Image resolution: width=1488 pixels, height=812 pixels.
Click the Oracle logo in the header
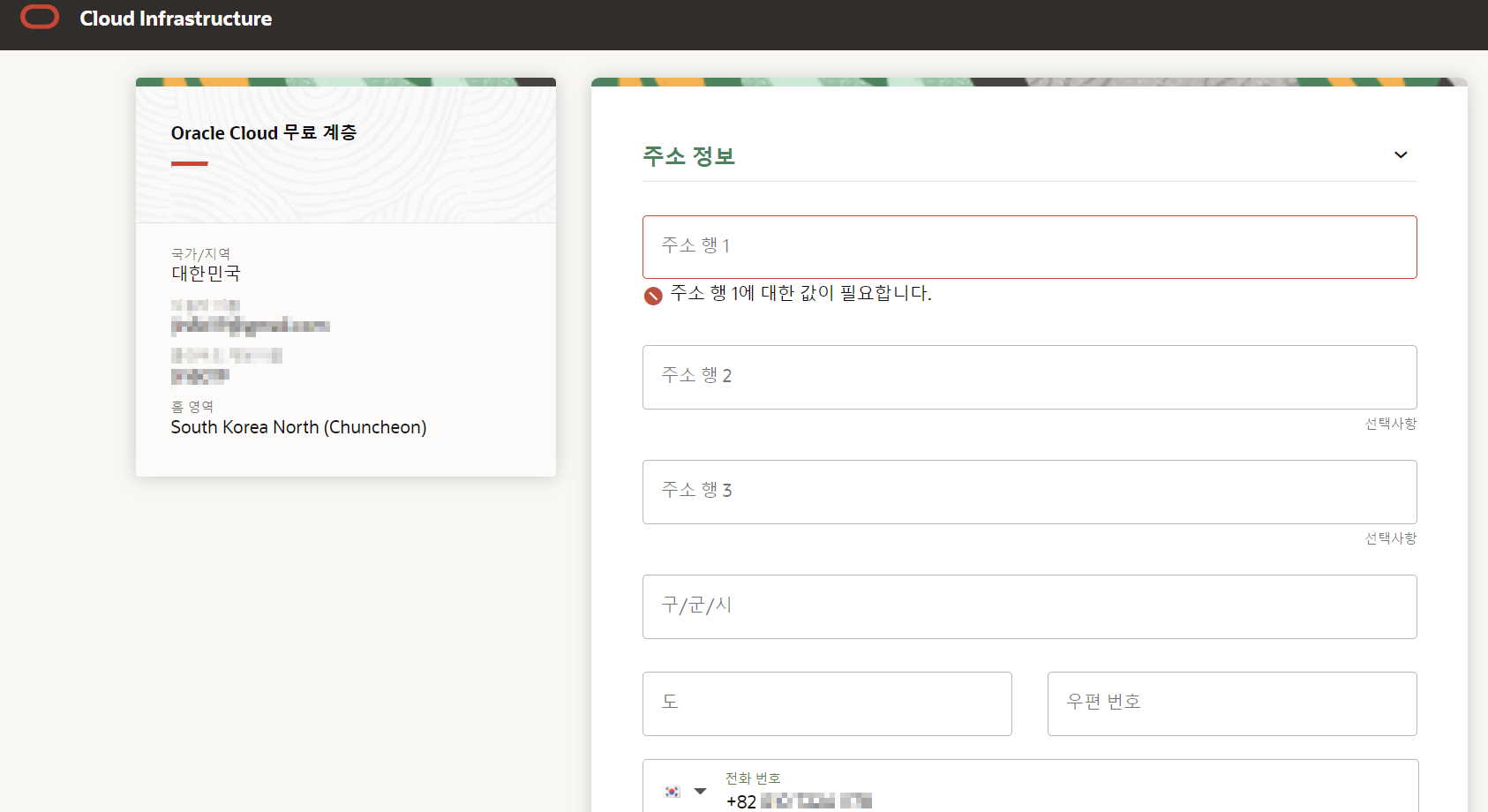coord(40,17)
